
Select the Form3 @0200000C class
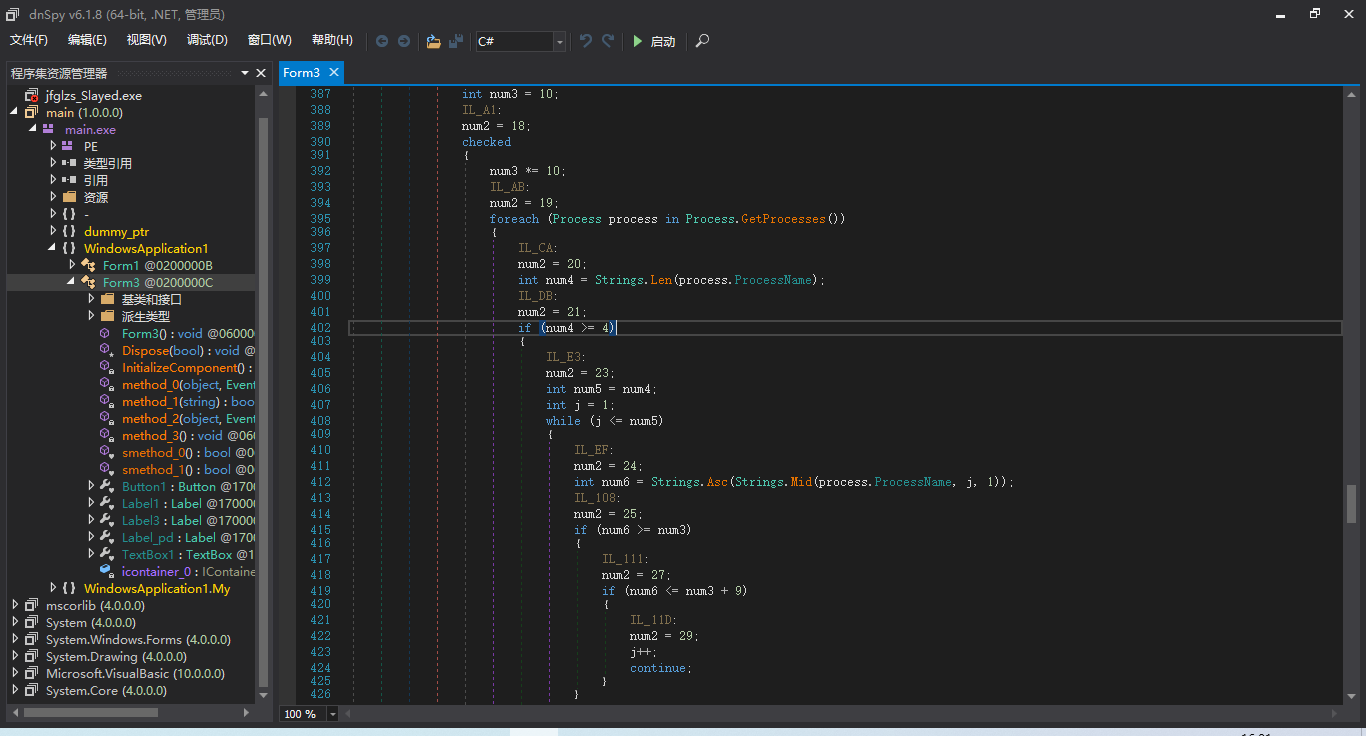158,282
